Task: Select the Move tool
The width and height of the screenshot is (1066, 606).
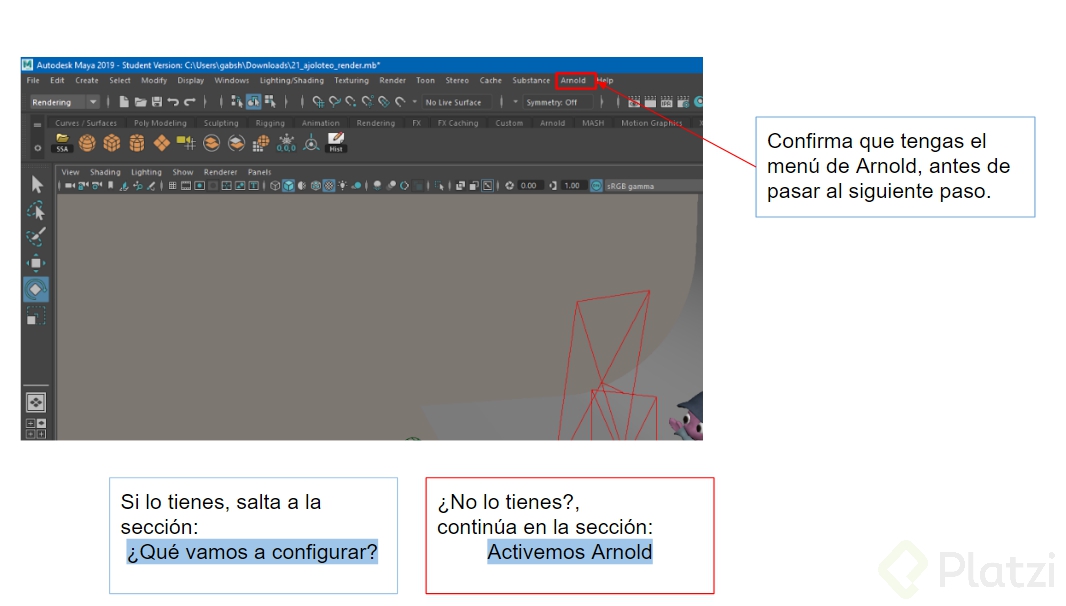Action: click(36, 263)
